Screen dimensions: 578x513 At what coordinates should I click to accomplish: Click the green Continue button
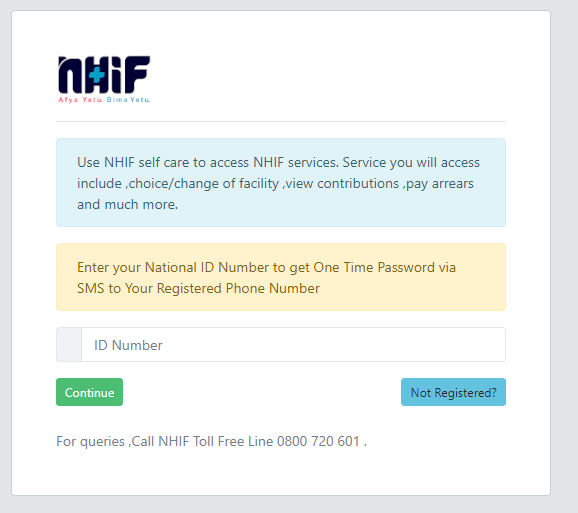pos(90,392)
